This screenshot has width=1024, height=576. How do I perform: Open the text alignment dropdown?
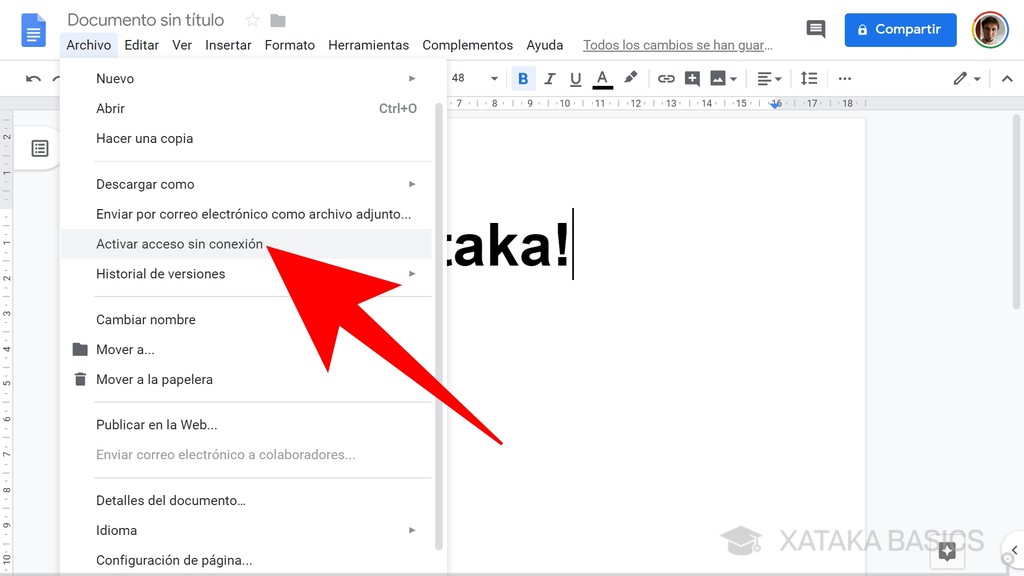768,78
